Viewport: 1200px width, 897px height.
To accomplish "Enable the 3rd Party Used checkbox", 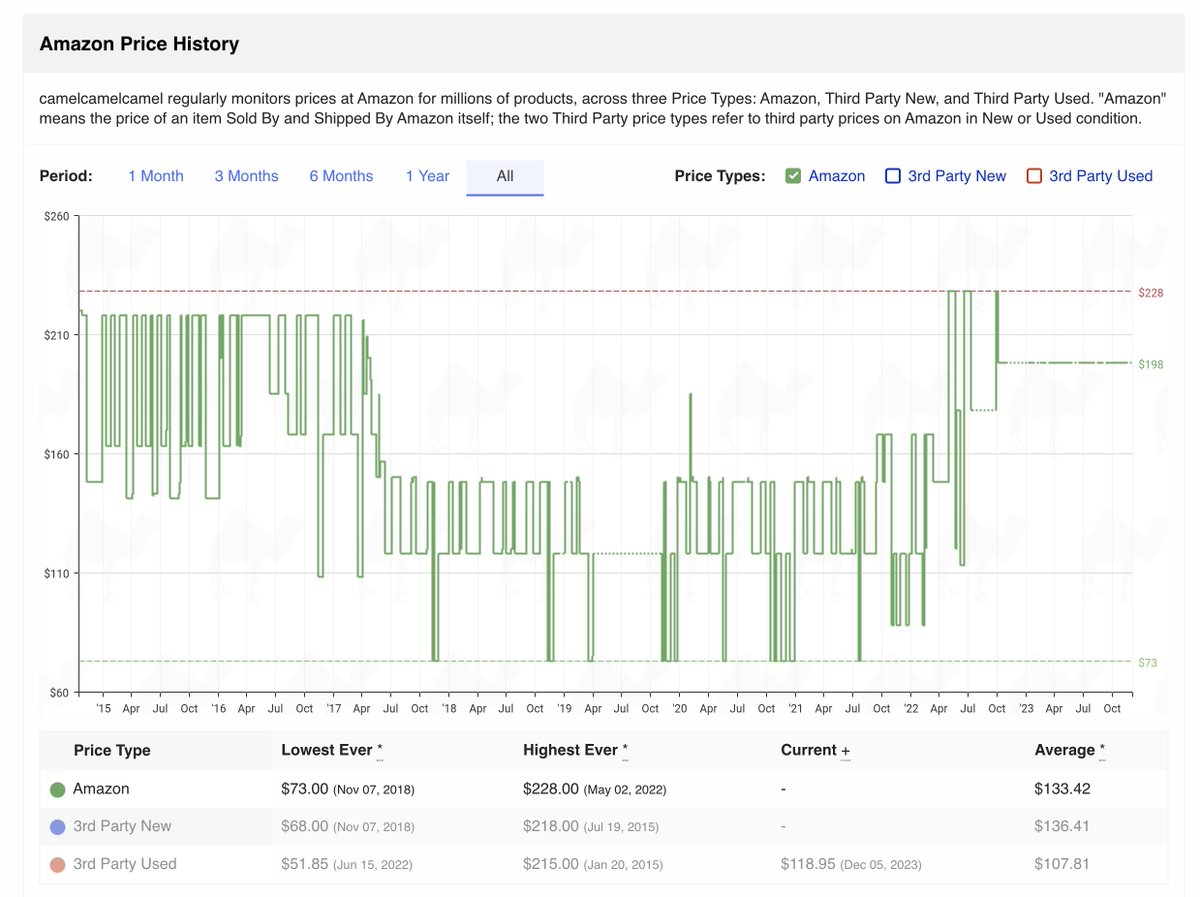I will coord(1034,176).
